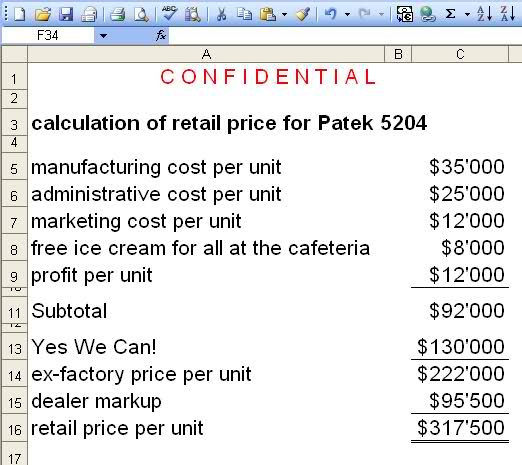Select the $35'000 value cell
The height and width of the screenshot is (465, 522).
[x=460, y=167]
